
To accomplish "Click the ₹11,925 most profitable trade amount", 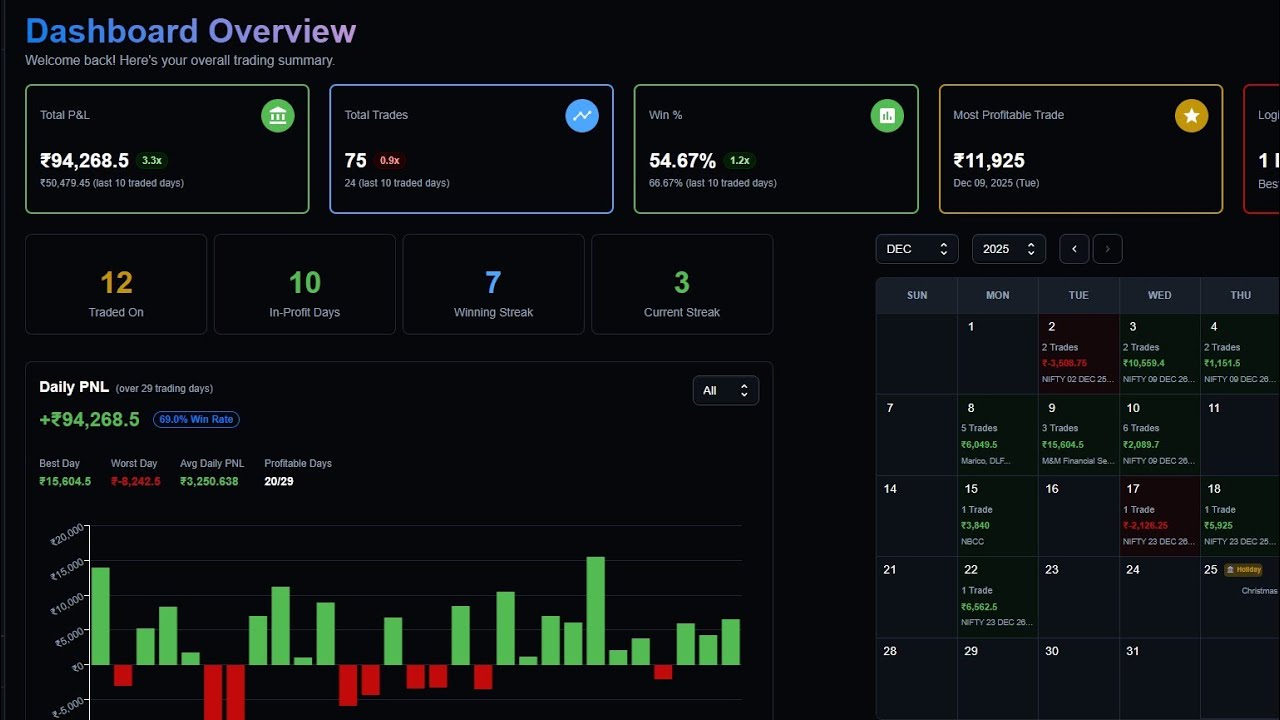I will tap(989, 160).
